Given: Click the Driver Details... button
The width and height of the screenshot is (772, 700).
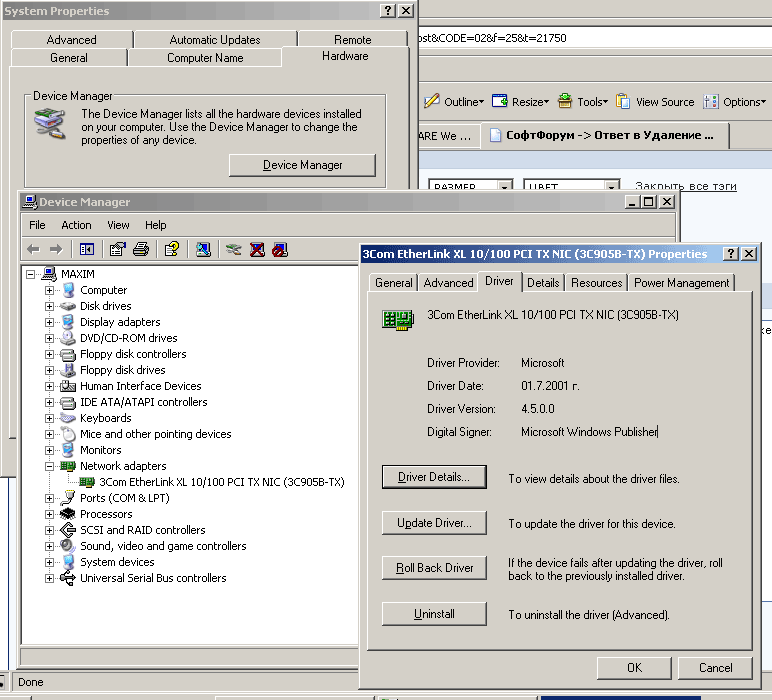Looking at the screenshot, I should pyautogui.click(x=434, y=477).
